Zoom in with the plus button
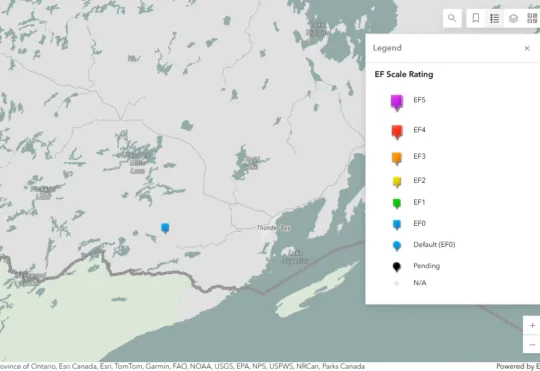 coord(532,325)
